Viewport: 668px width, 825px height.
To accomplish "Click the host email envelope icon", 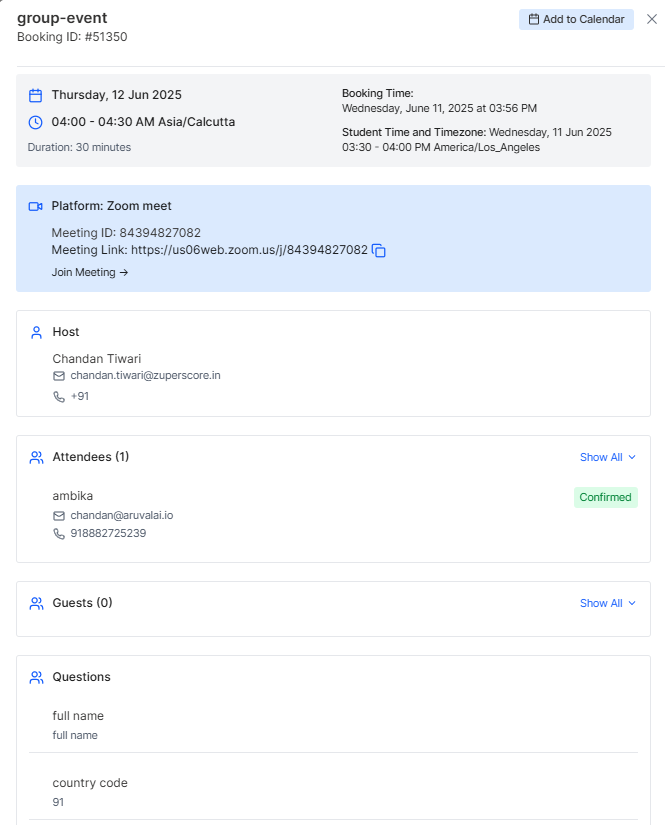I will 59,376.
